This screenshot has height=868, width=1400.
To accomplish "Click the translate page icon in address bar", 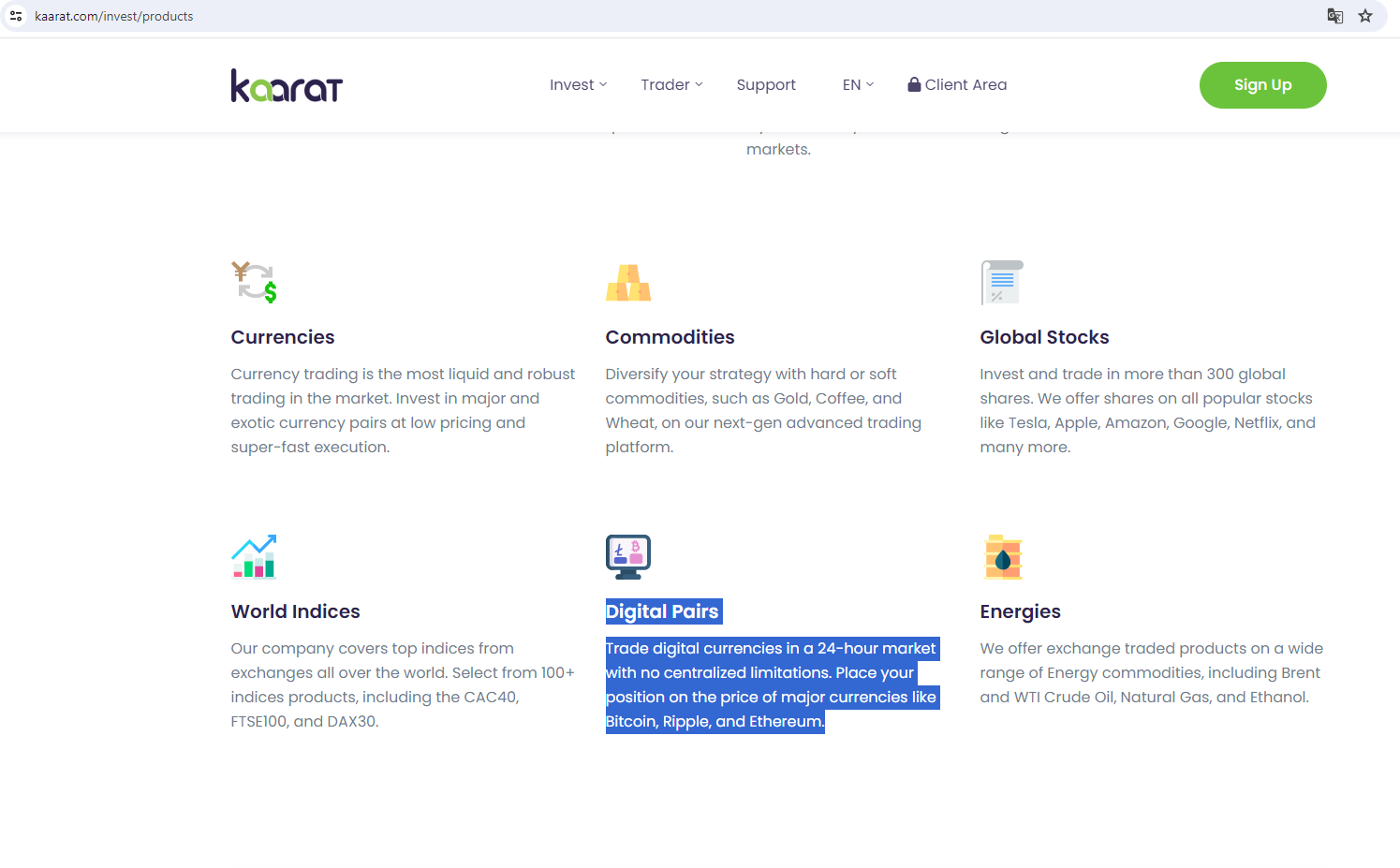I will pyautogui.click(x=1335, y=16).
